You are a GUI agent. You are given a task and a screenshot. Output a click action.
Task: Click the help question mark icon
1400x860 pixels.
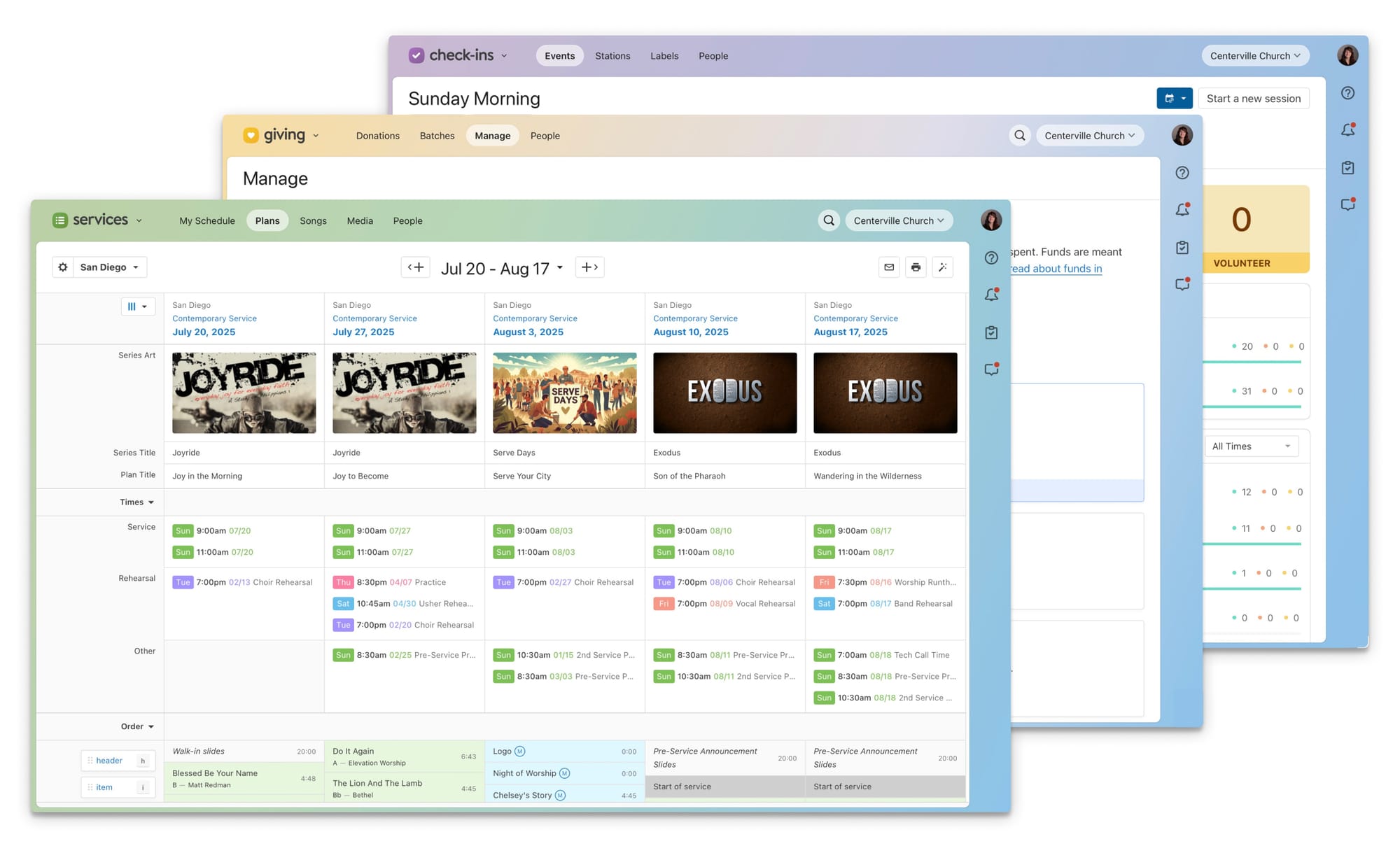(x=991, y=258)
